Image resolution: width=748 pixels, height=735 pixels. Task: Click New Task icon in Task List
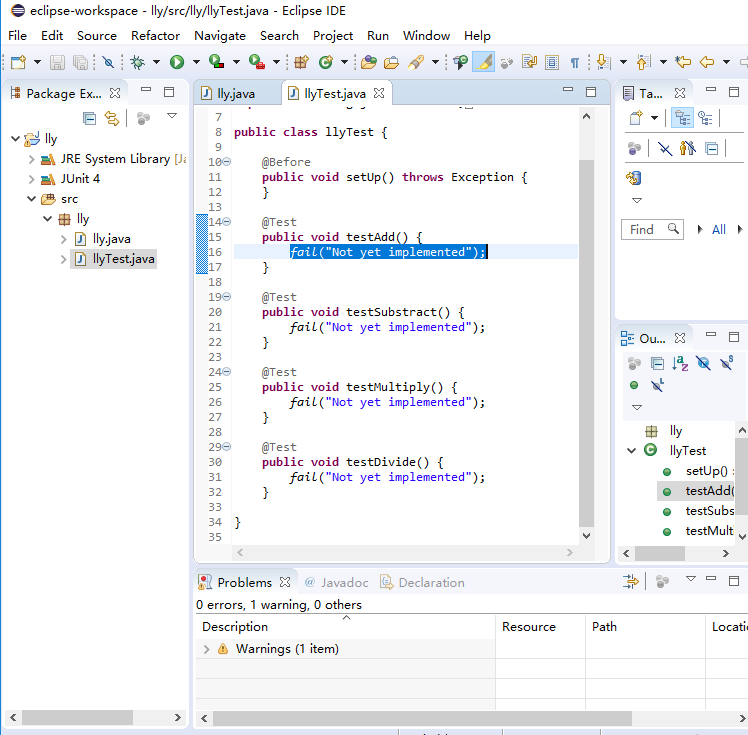(x=635, y=118)
